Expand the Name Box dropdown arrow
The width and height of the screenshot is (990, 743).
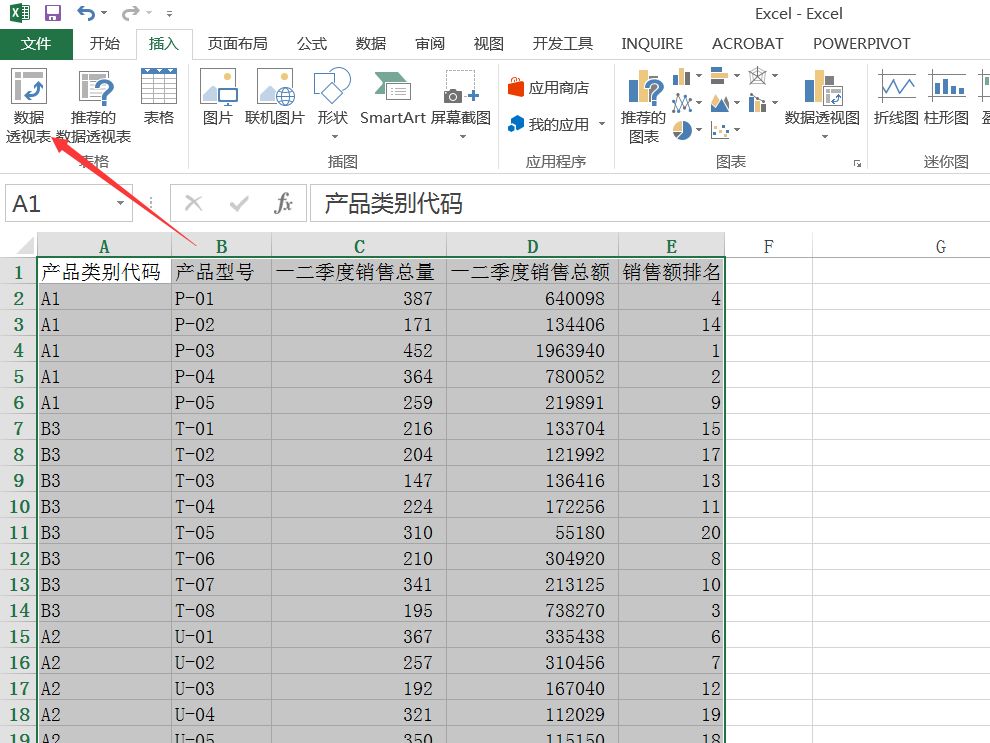click(121, 204)
